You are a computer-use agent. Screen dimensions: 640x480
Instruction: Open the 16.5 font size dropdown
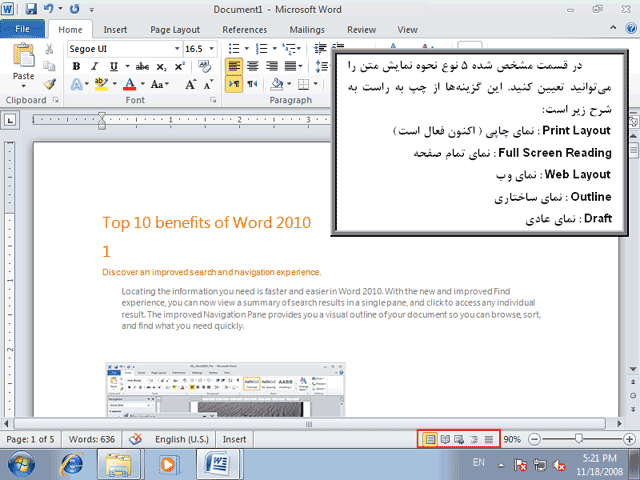[211, 49]
